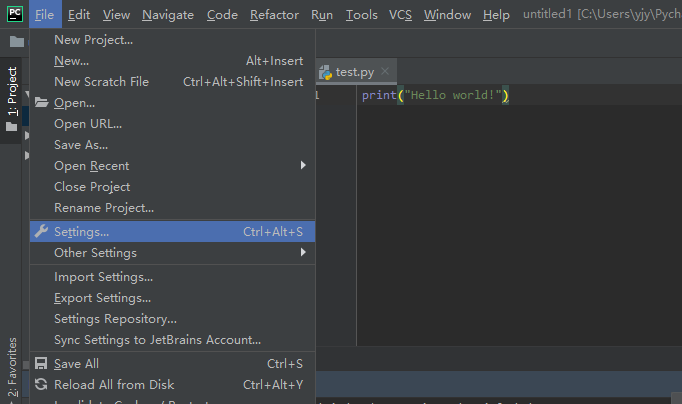Open the File menu
This screenshot has width=682, height=404.
pyautogui.click(x=44, y=15)
